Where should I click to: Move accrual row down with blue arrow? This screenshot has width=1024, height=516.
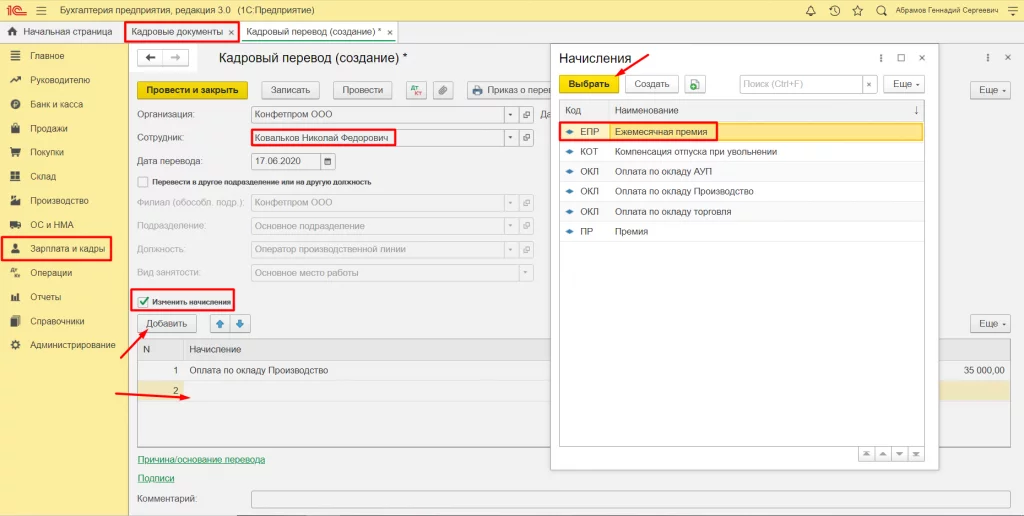pos(240,323)
